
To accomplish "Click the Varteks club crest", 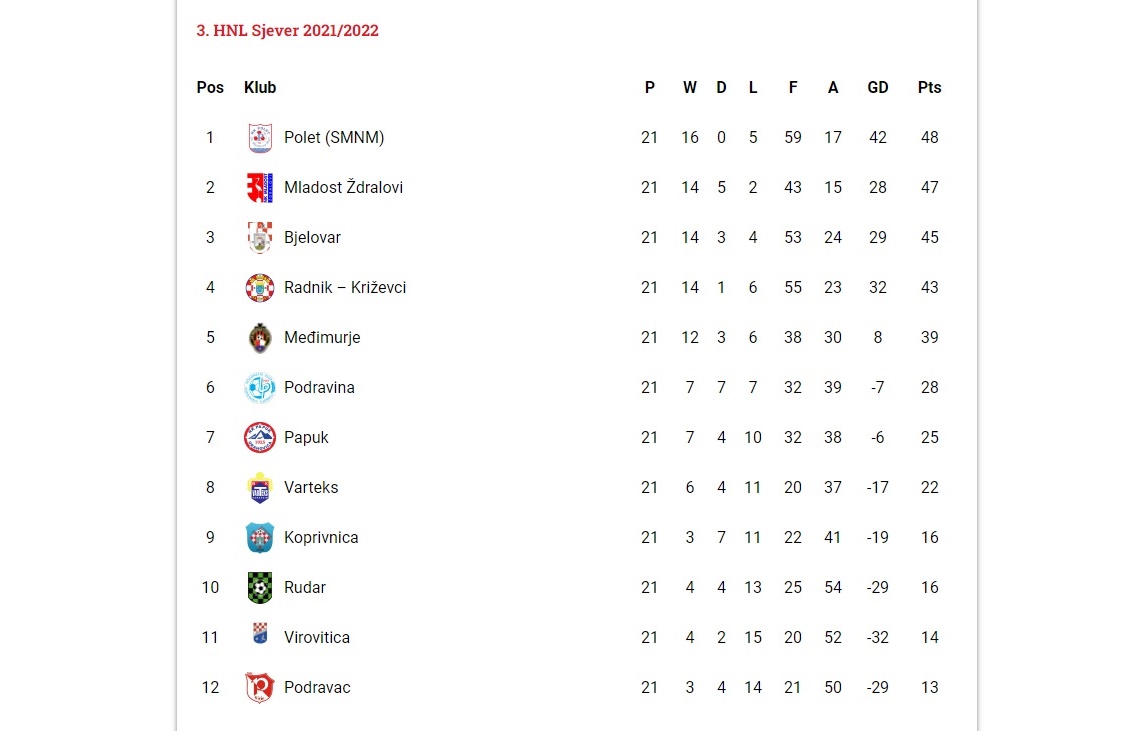I will coord(260,488).
